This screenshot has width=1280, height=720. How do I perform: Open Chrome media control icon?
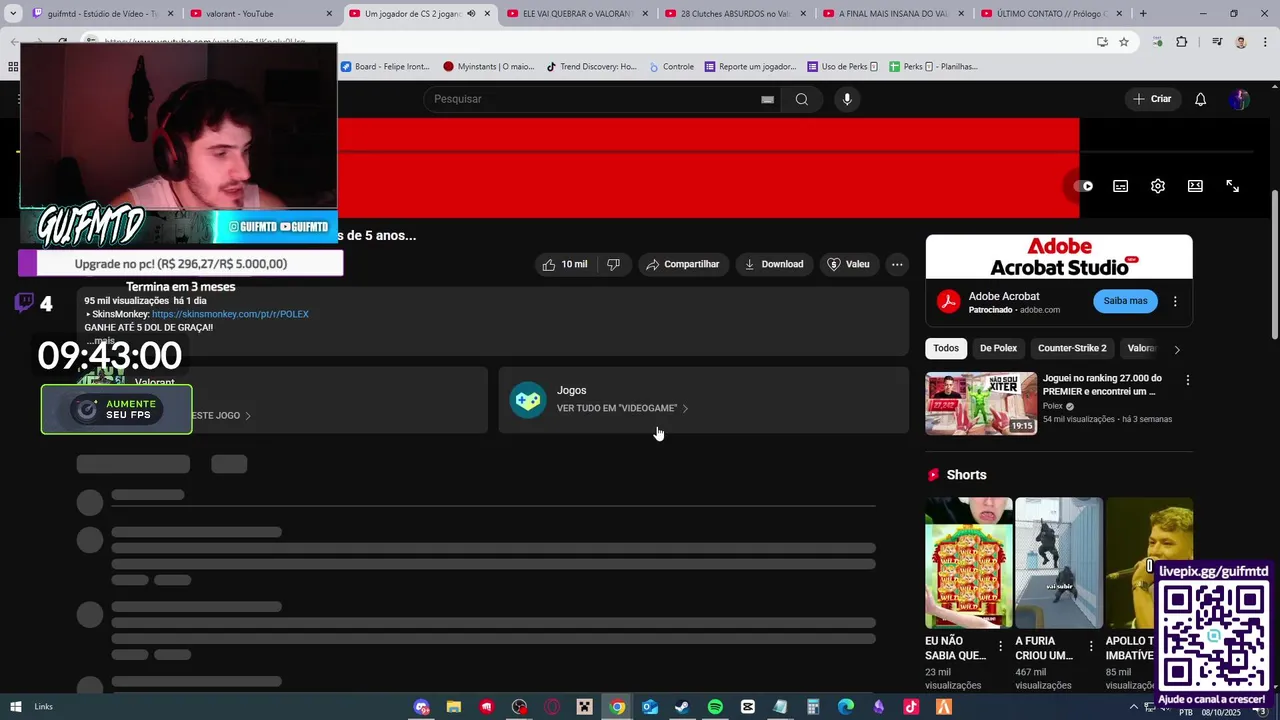(1217, 42)
